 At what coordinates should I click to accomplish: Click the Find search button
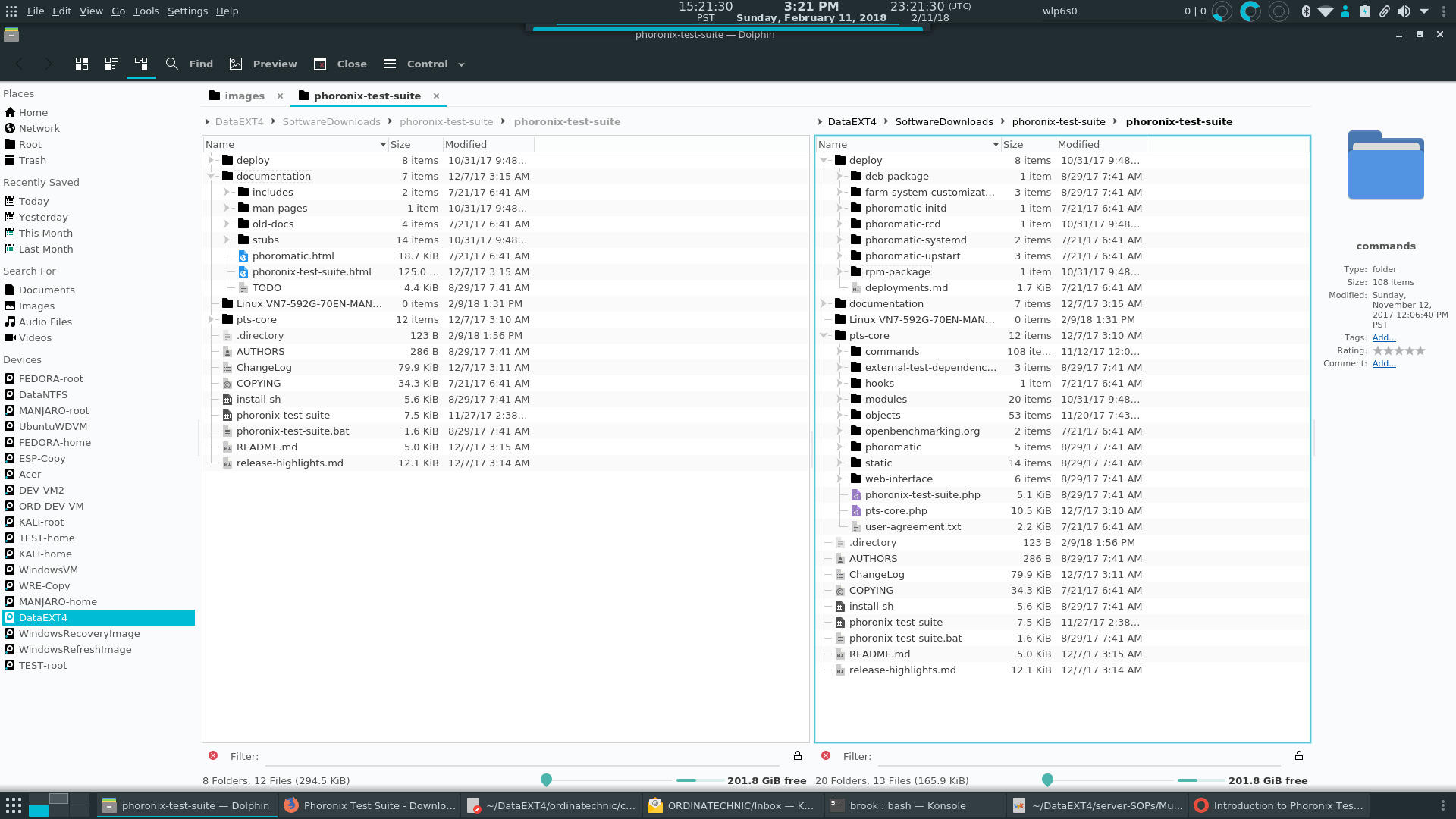pyautogui.click(x=190, y=64)
